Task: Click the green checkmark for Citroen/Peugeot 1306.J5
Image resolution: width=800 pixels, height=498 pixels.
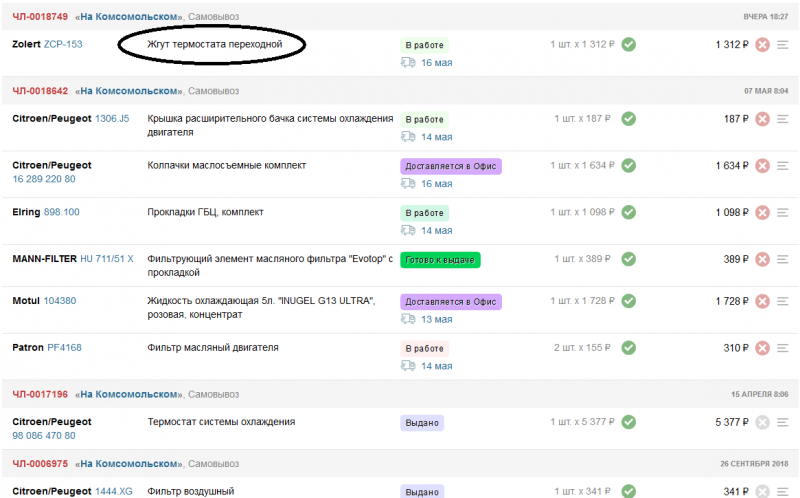Action: [629, 119]
